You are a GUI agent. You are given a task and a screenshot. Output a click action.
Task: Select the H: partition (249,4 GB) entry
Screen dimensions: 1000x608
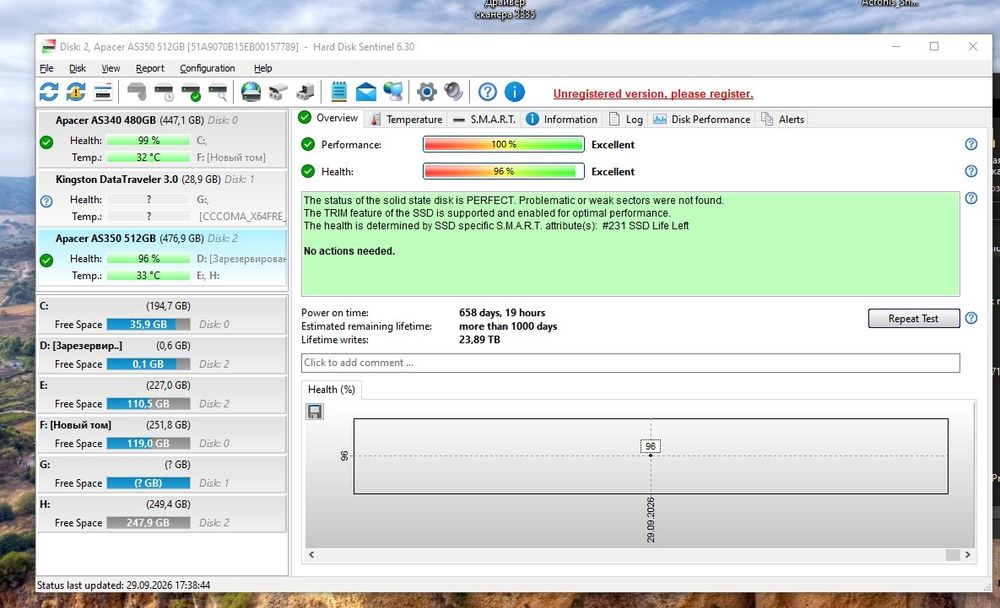click(x=162, y=513)
